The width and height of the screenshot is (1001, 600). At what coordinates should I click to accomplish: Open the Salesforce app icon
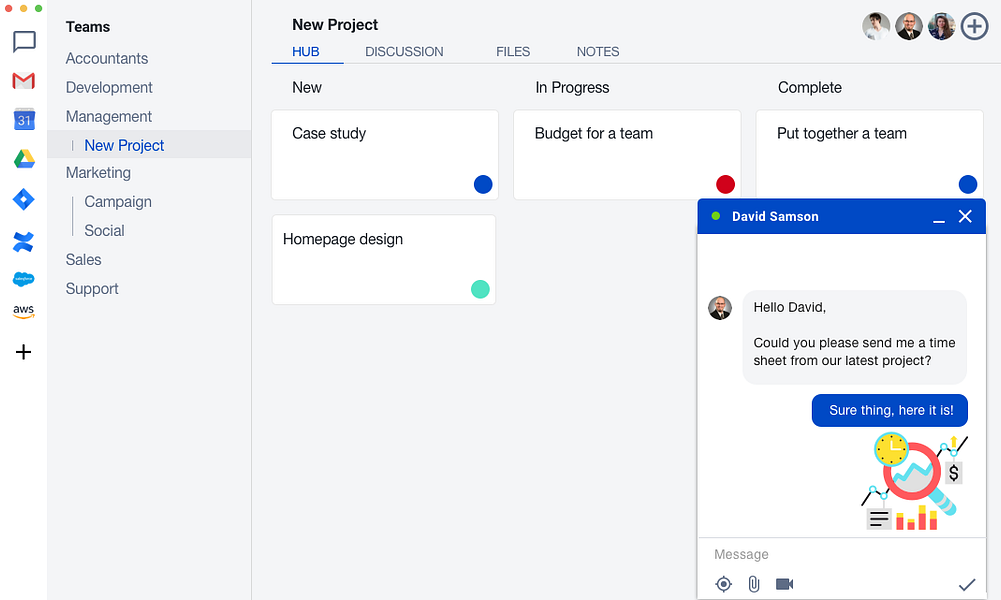click(x=24, y=279)
